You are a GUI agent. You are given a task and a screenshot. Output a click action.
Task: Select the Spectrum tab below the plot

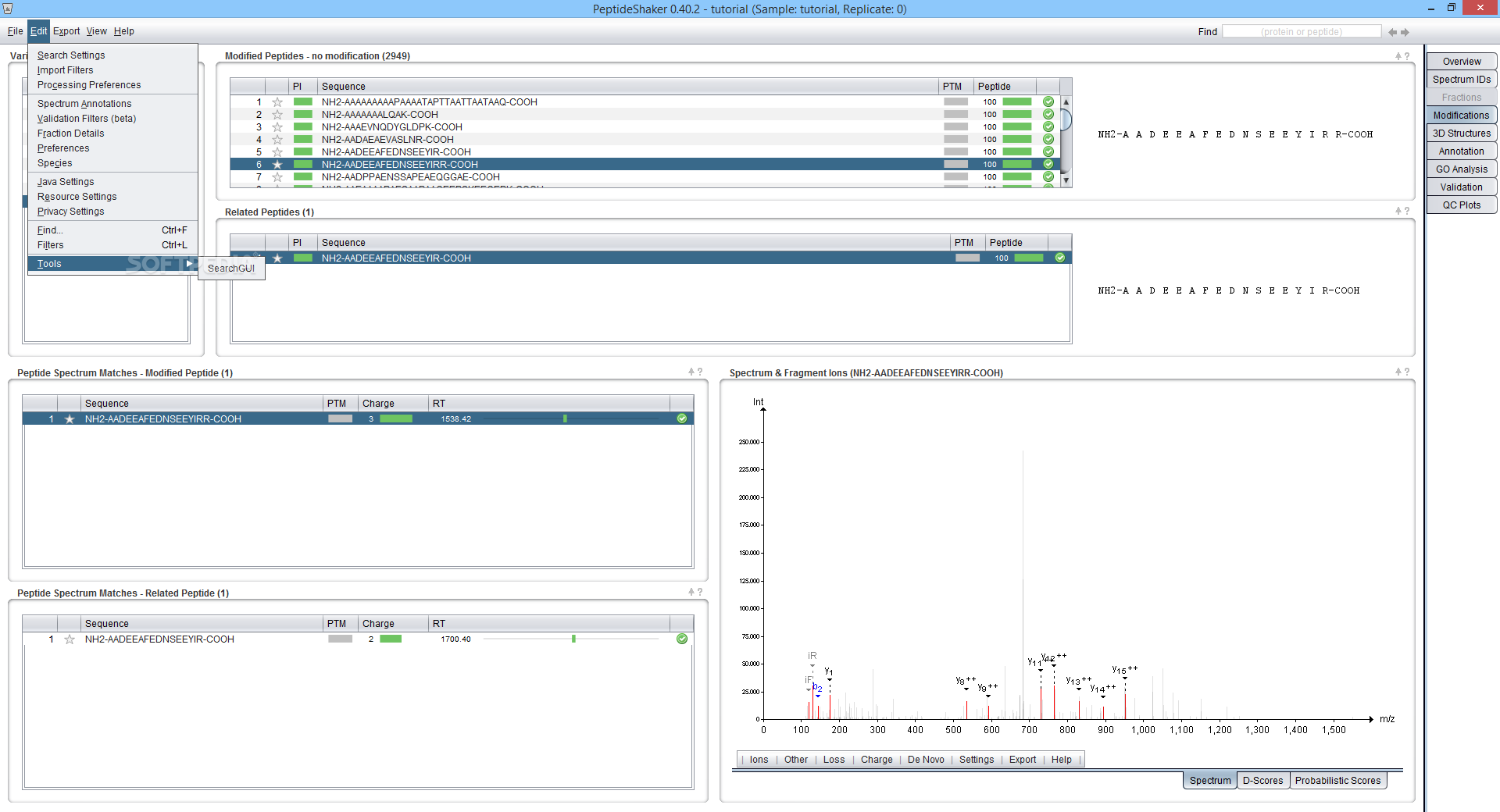pyautogui.click(x=1210, y=781)
